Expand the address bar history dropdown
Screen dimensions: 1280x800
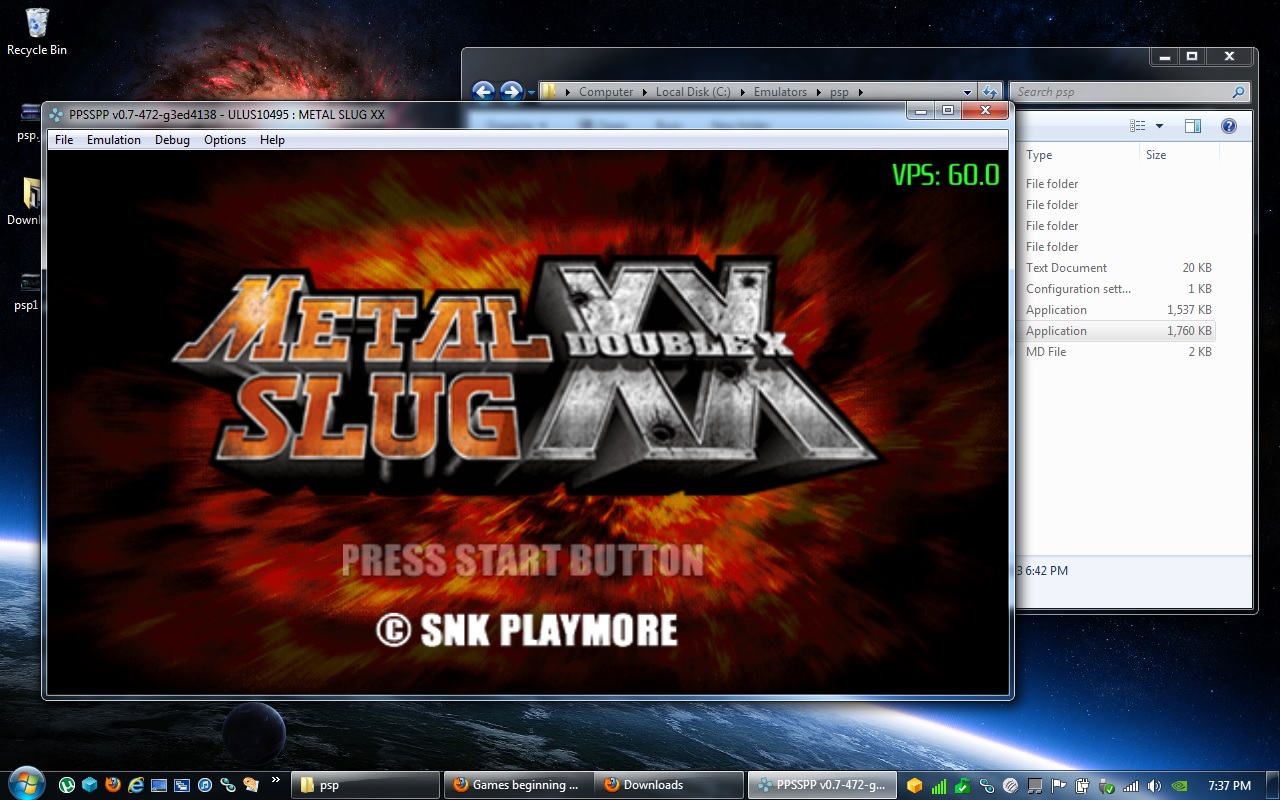click(967, 92)
